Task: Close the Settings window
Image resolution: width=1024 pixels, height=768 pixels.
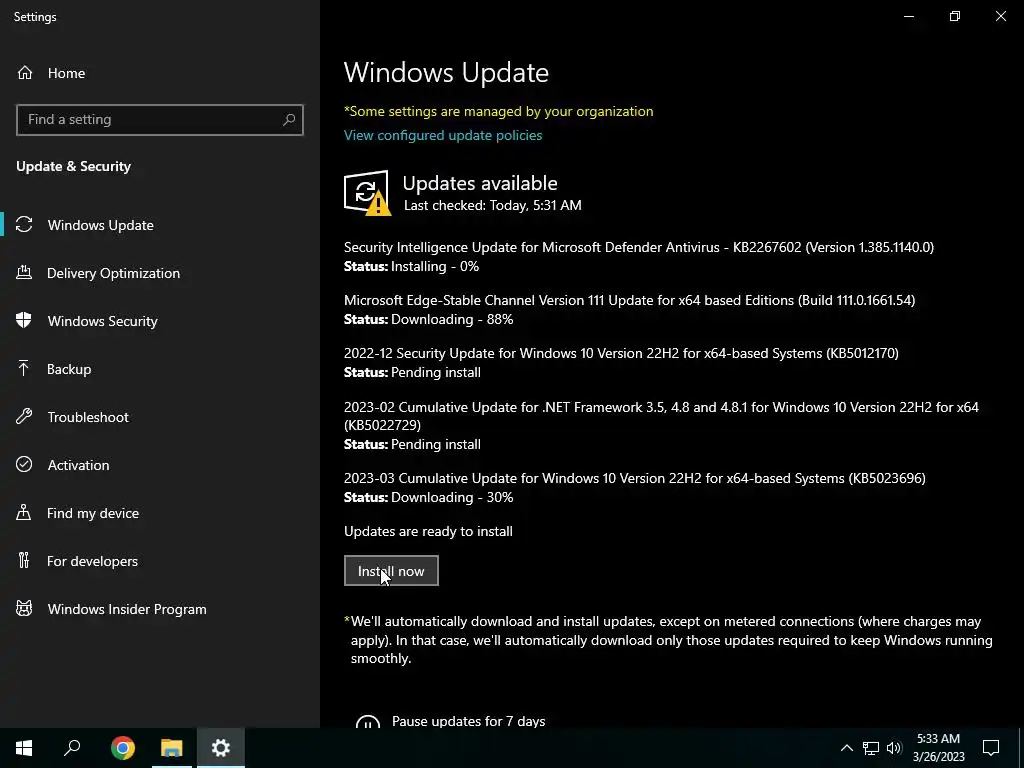Action: tap(1000, 16)
